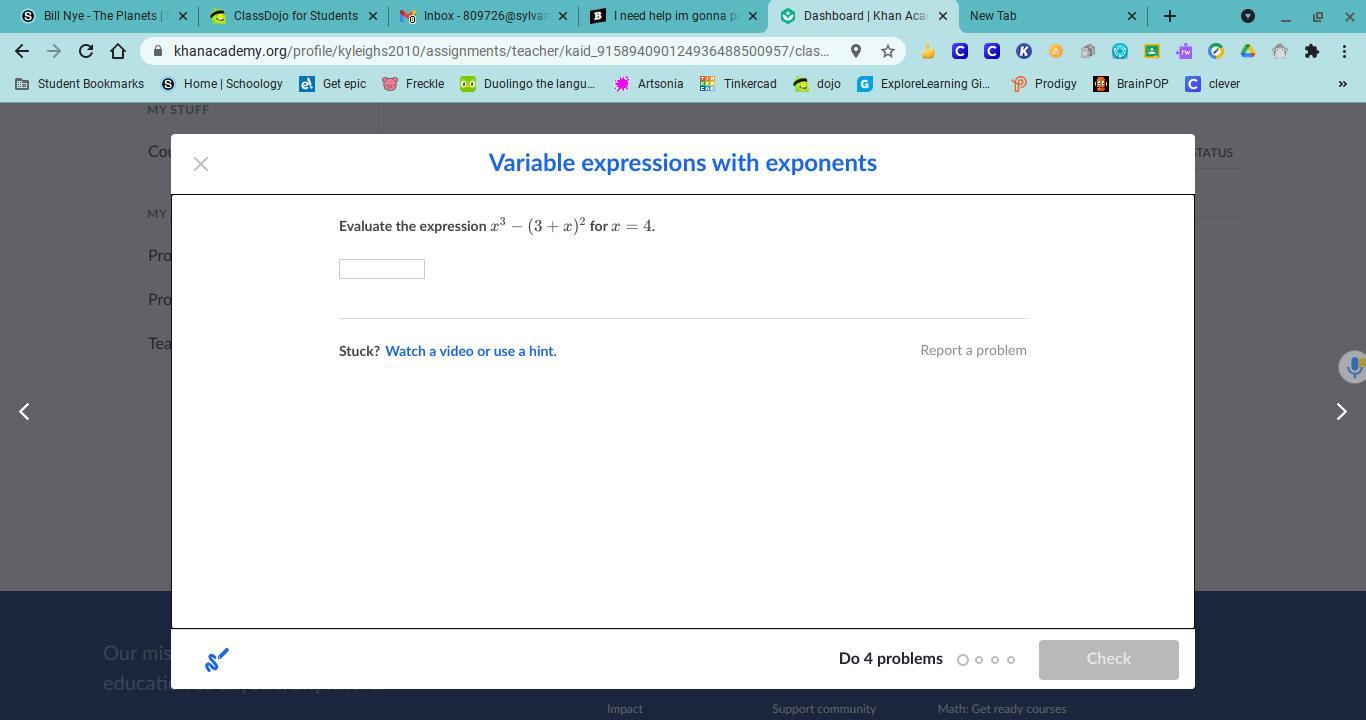1366x720 pixels.
Task: Click Report a problem link
Action: [973, 350]
